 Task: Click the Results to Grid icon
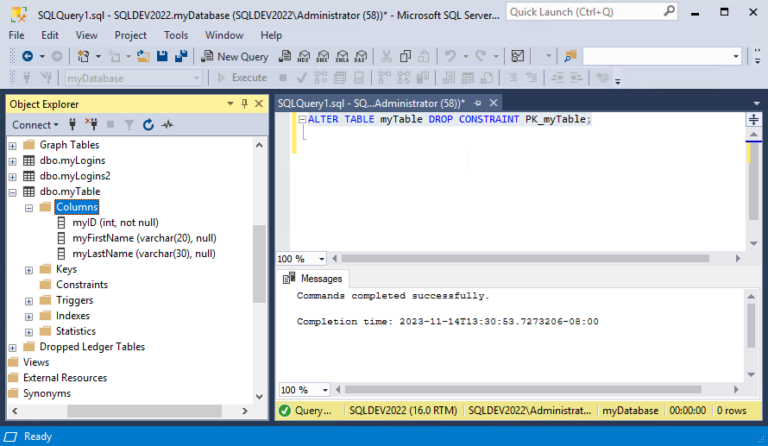tap(468, 78)
